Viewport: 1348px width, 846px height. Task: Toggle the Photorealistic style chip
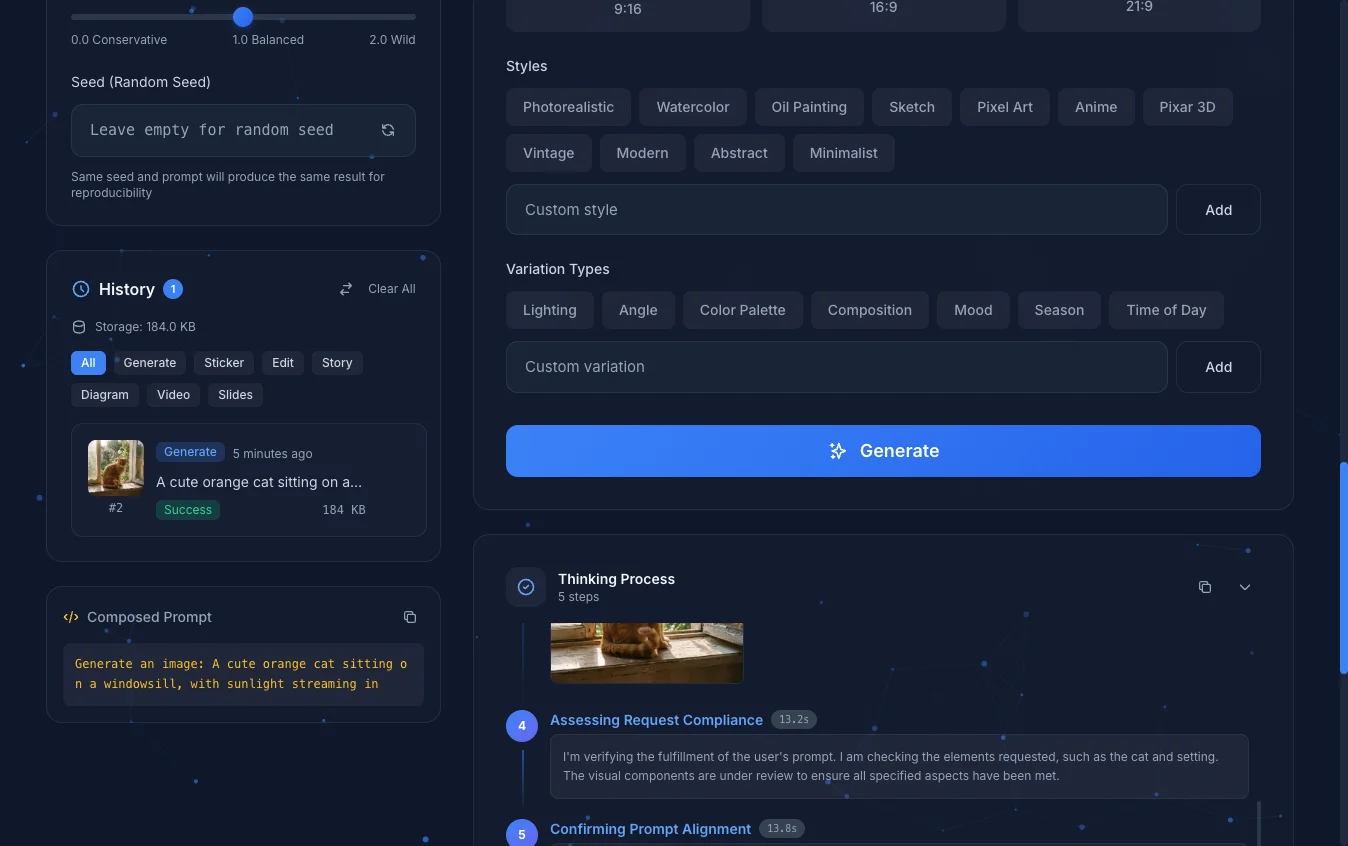pyautogui.click(x=568, y=107)
